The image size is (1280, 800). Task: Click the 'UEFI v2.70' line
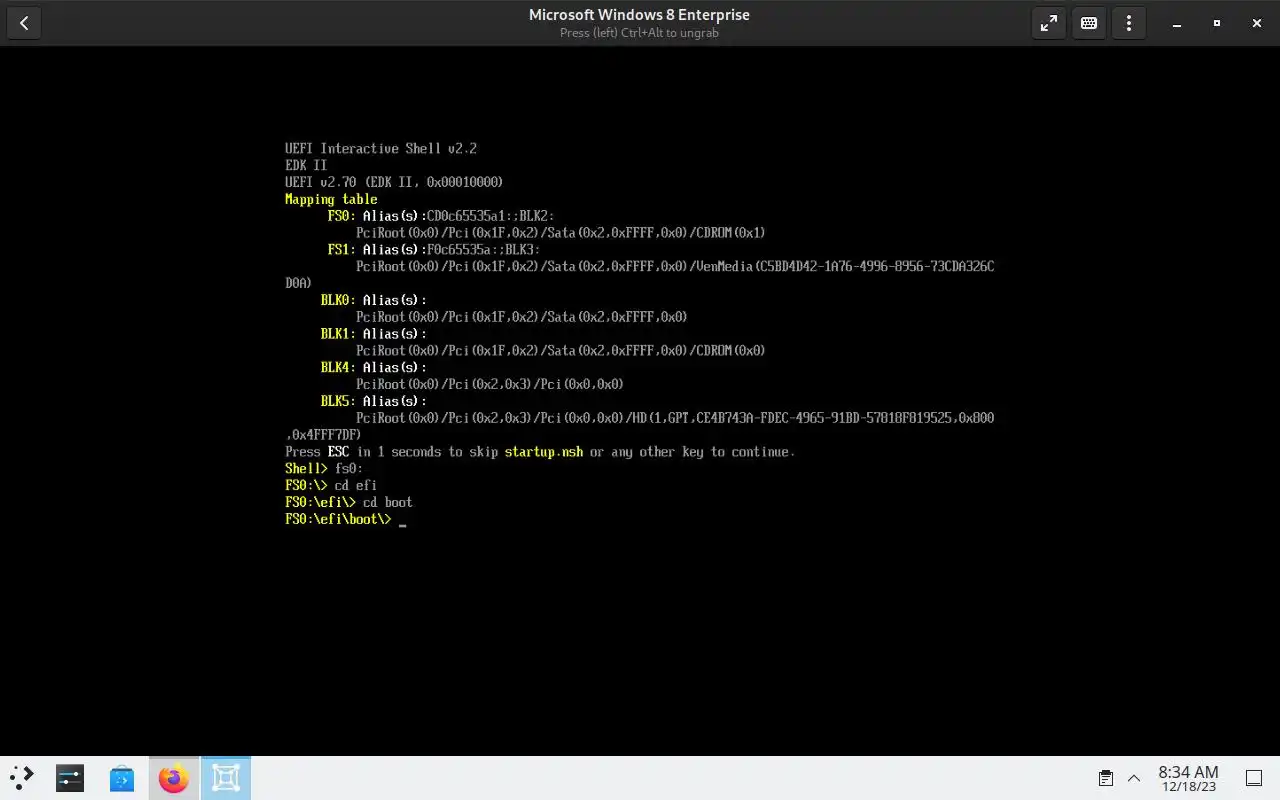394,182
